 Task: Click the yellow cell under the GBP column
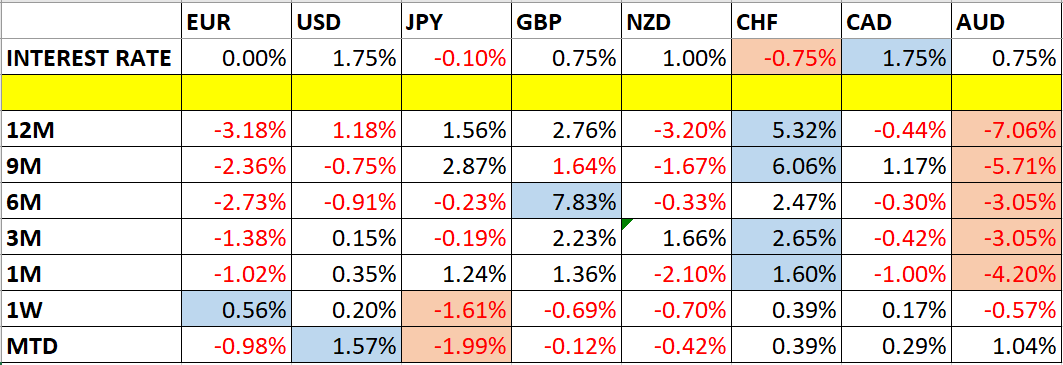point(566,93)
